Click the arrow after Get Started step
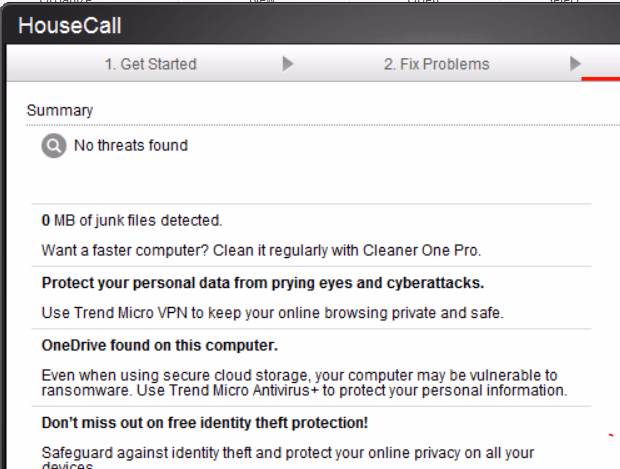 (288, 64)
